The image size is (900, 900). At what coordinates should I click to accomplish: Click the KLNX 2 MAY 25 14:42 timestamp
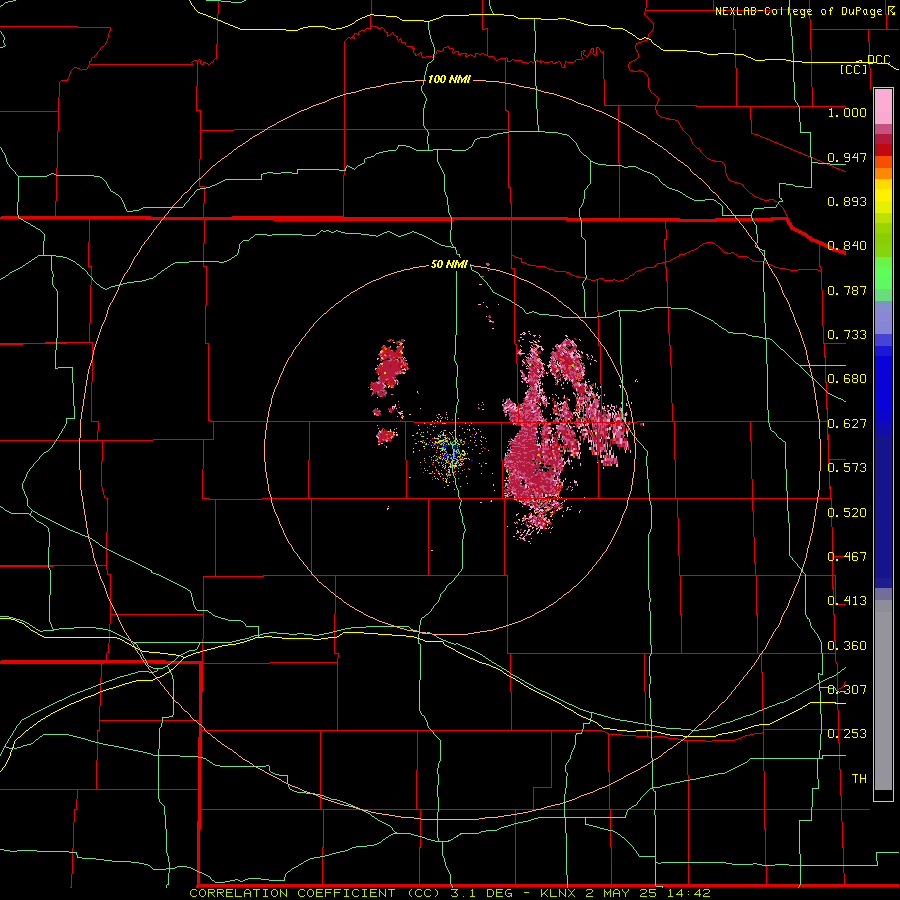tap(625, 893)
